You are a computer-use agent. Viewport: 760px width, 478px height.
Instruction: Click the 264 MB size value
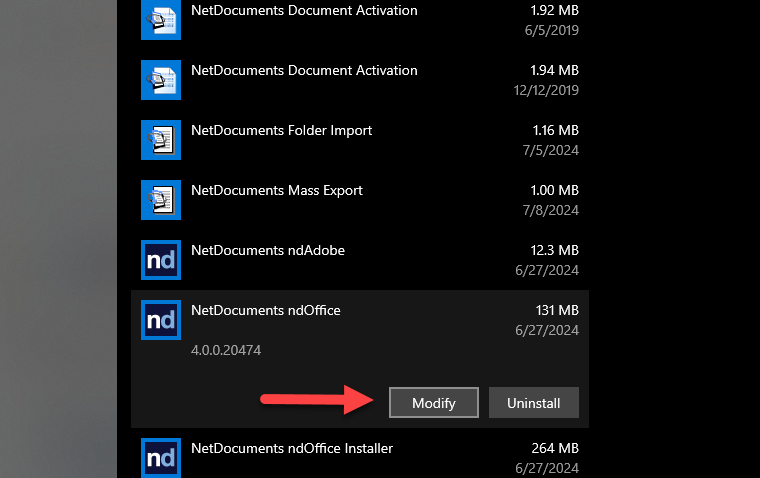pyautogui.click(x=555, y=448)
